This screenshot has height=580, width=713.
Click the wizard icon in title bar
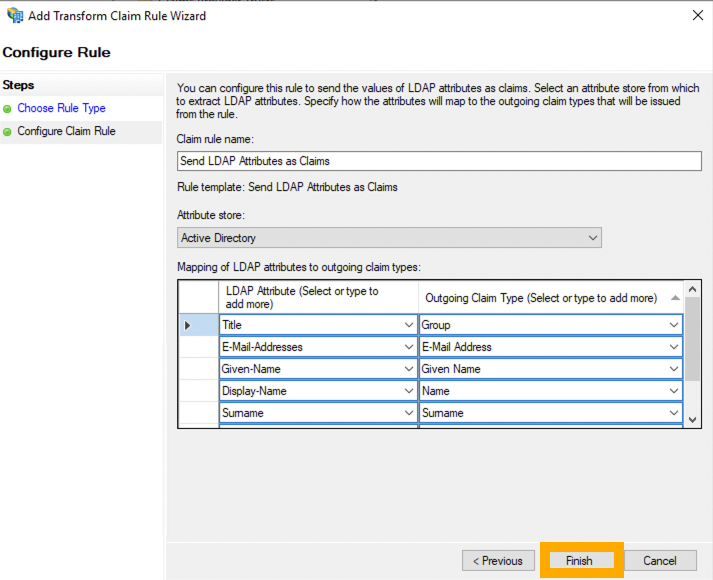[x=15, y=15]
